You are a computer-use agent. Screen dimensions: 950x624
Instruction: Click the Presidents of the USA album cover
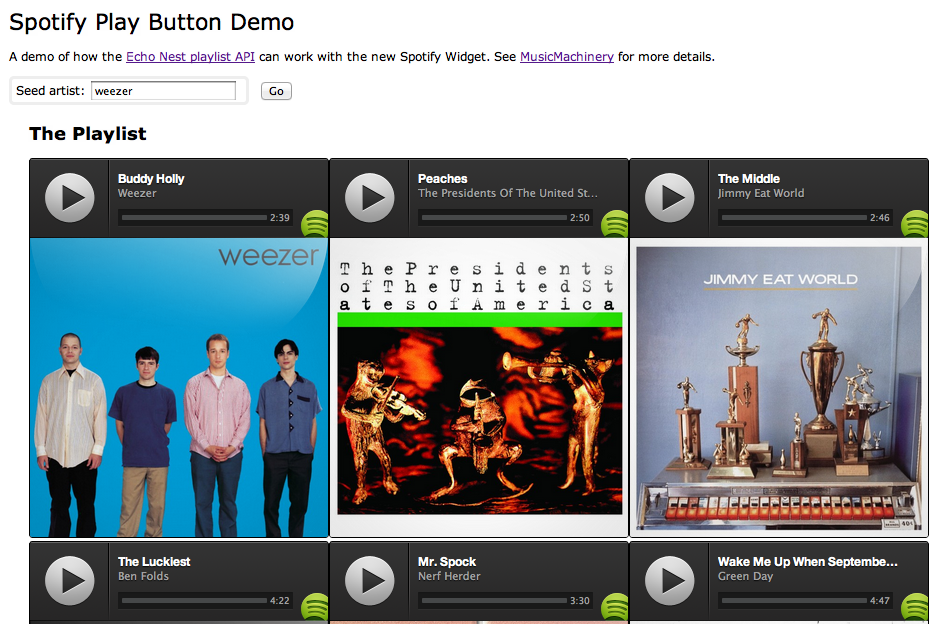[479, 388]
